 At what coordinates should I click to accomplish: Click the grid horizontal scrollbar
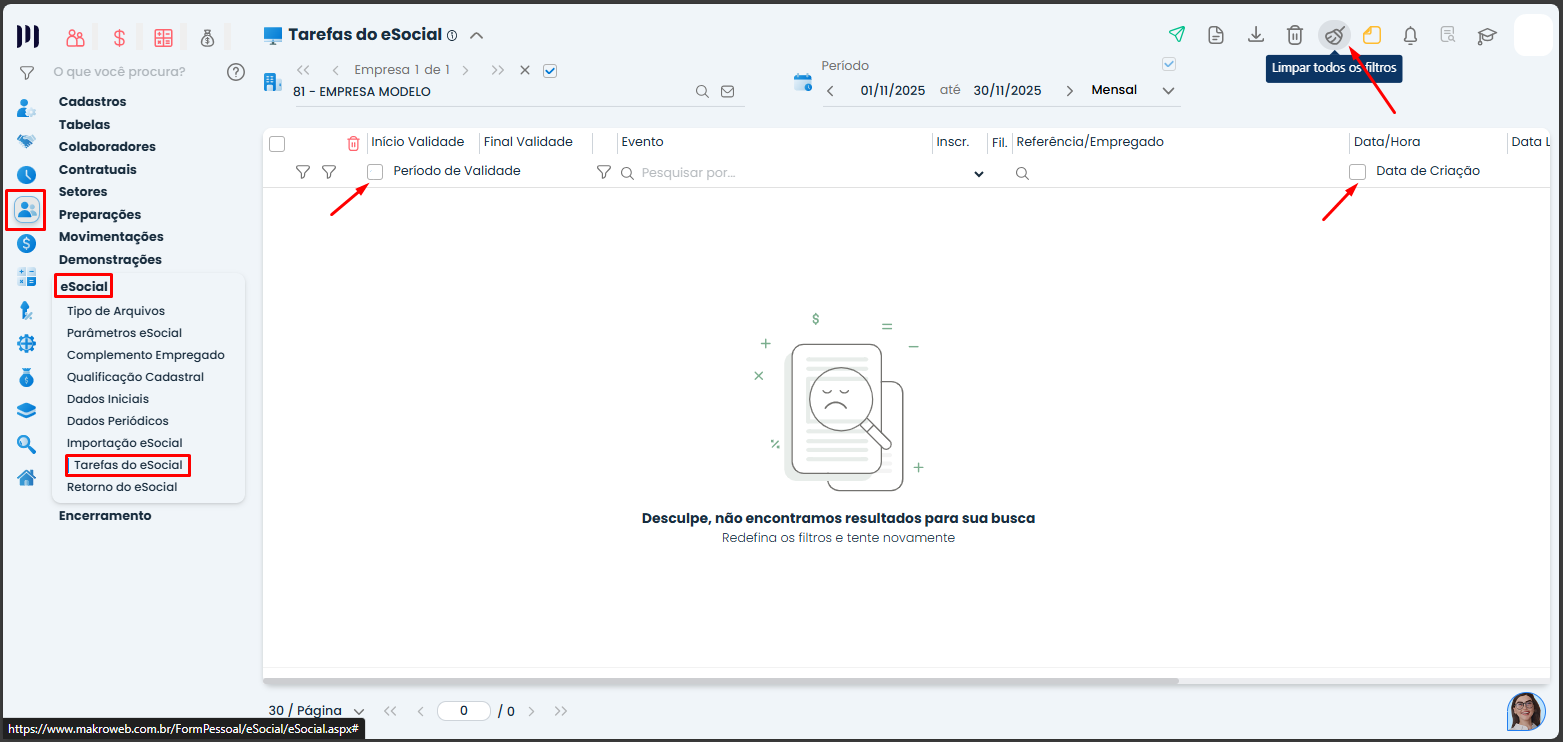[721, 681]
